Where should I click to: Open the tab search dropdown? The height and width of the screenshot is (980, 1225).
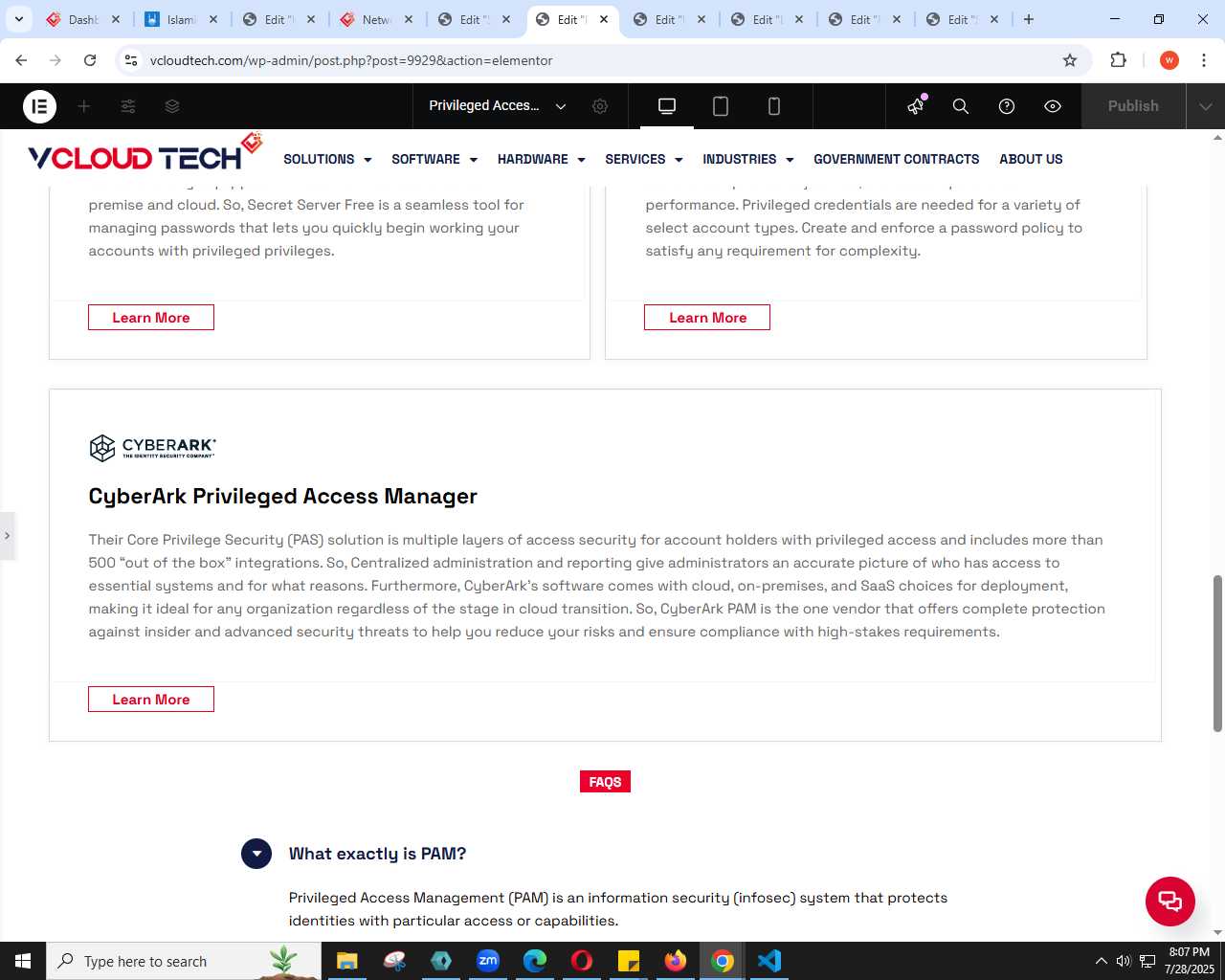(18, 19)
